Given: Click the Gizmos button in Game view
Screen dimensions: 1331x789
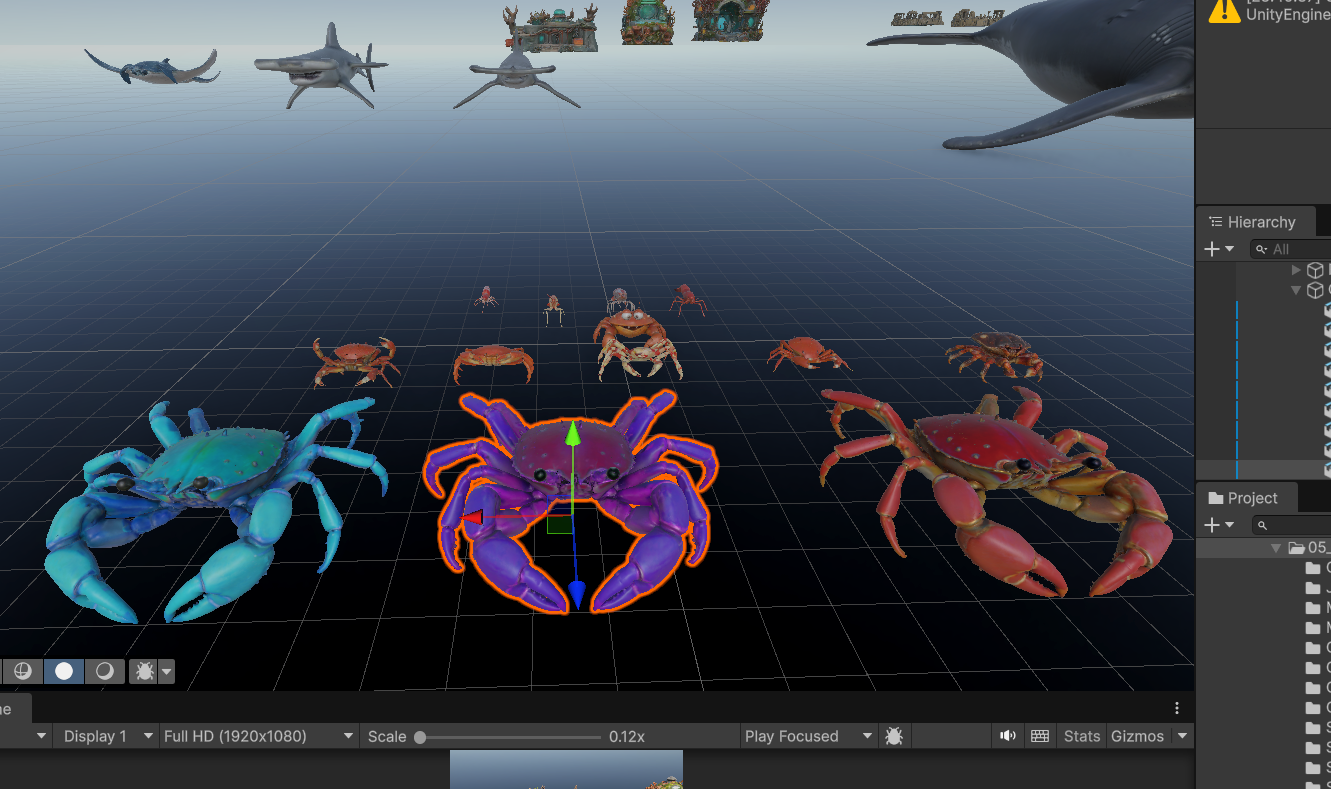Looking at the screenshot, I should click(x=1137, y=736).
